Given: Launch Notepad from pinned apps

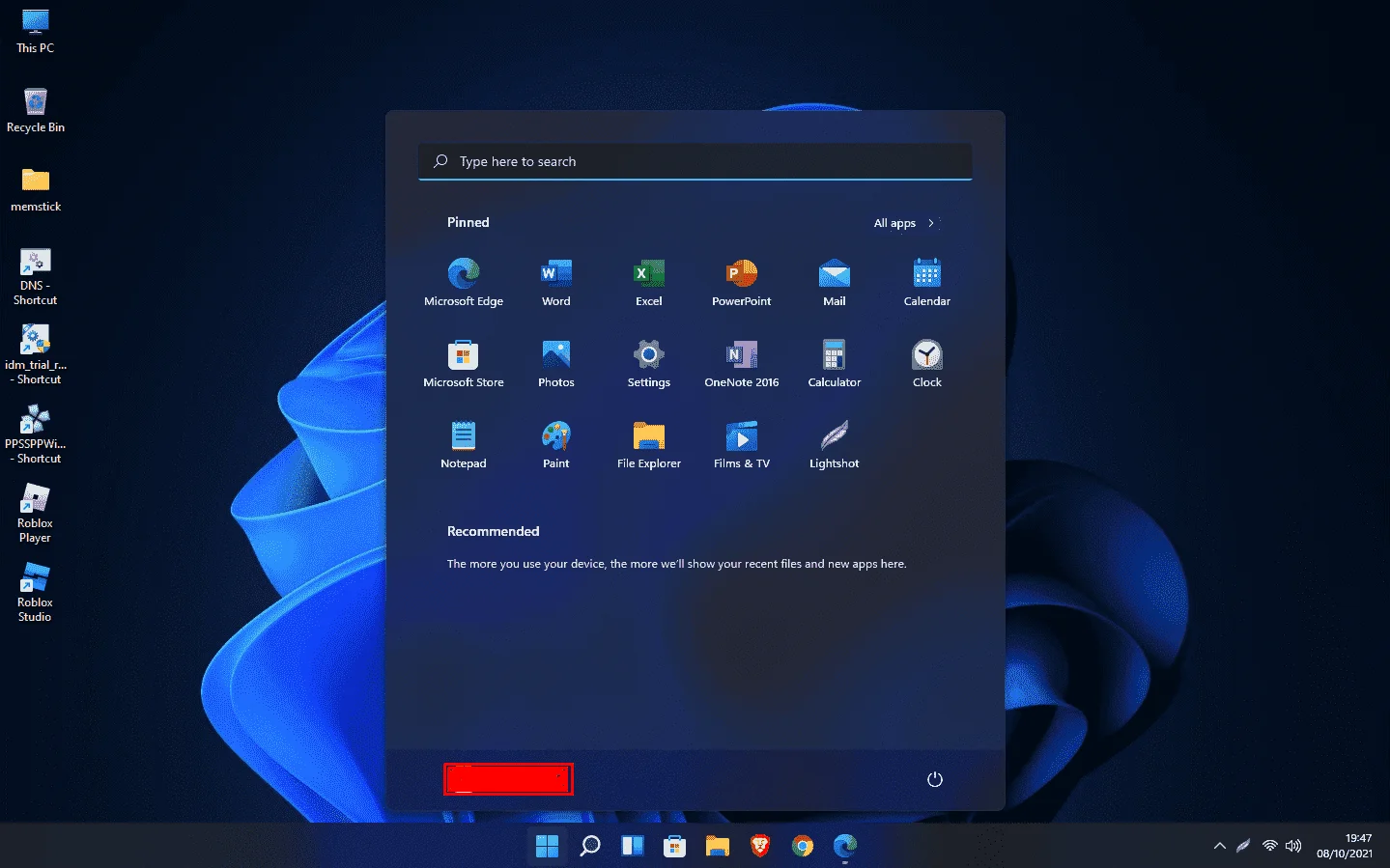Looking at the screenshot, I should pyautogui.click(x=464, y=444).
